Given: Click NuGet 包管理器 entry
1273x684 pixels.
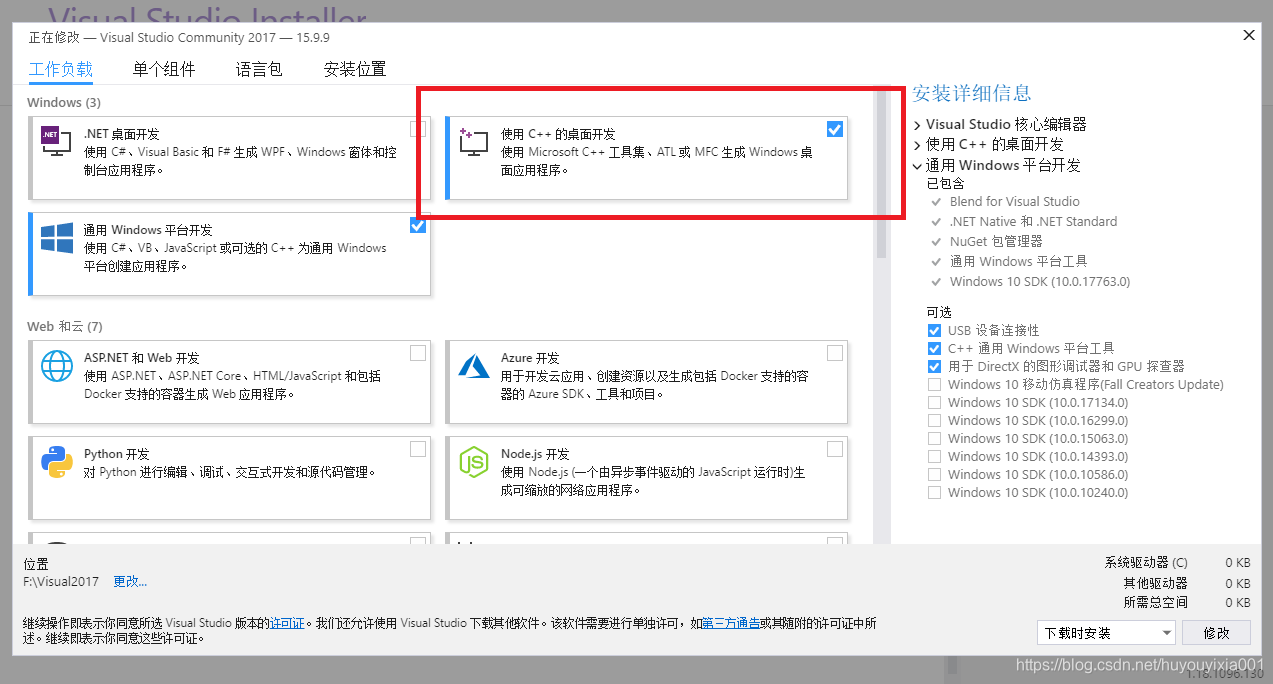Looking at the screenshot, I should pyautogui.click(x=997, y=241).
